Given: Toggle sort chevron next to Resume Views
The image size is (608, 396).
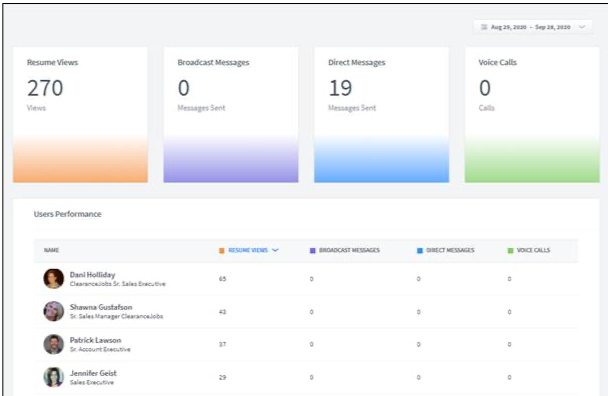Looking at the screenshot, I should click(275, 250).
